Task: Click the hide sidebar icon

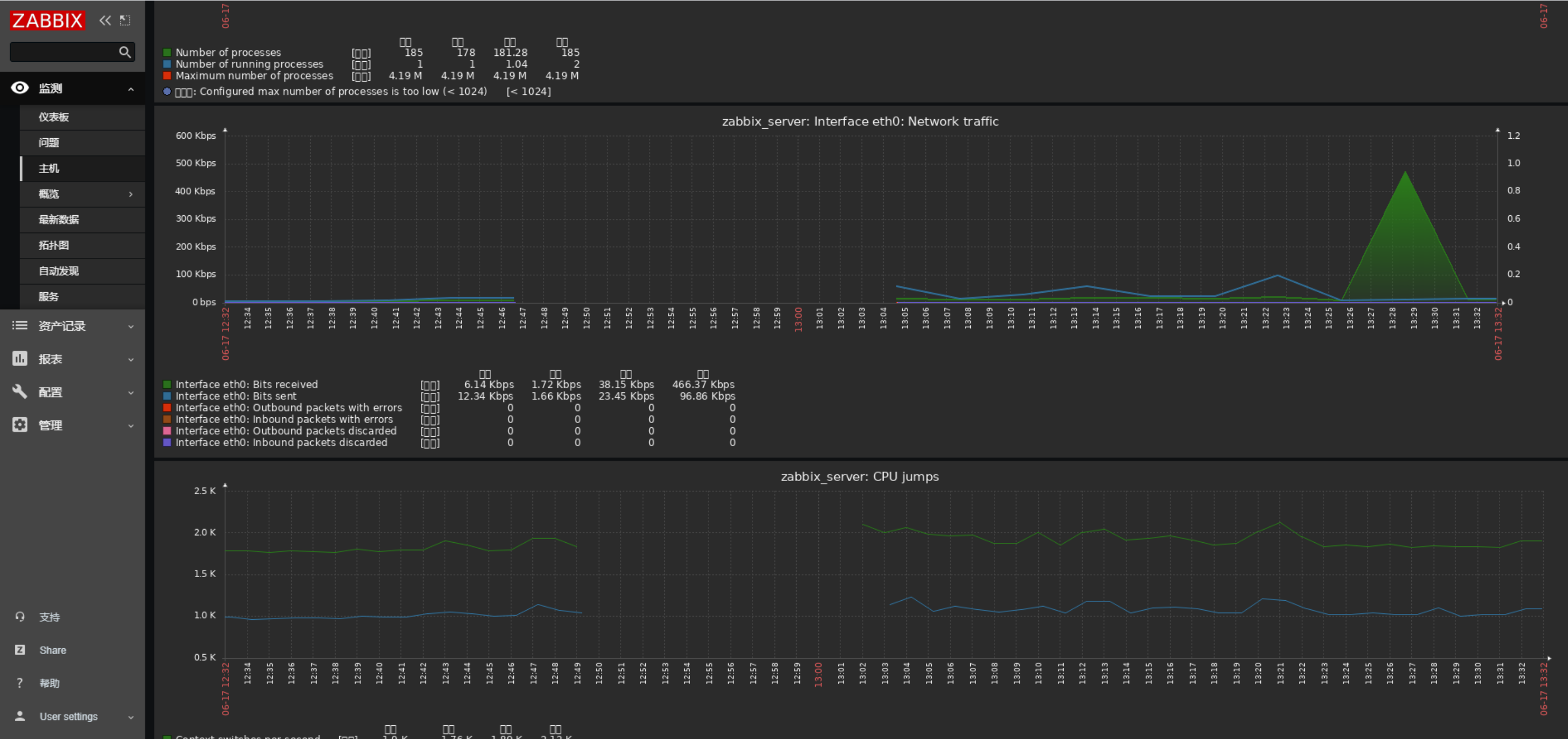Action: [x=125, y=21]
